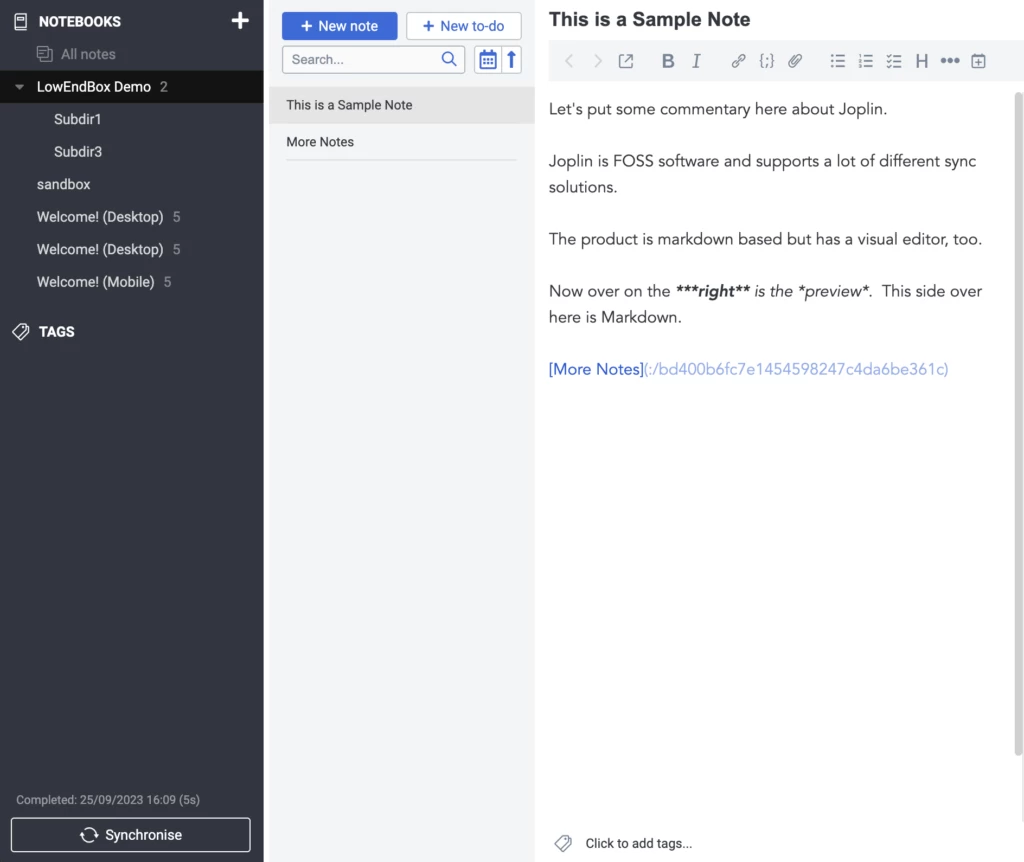Open the more toolbar options ellipsis
The image size is (1024, 862).
950,61
